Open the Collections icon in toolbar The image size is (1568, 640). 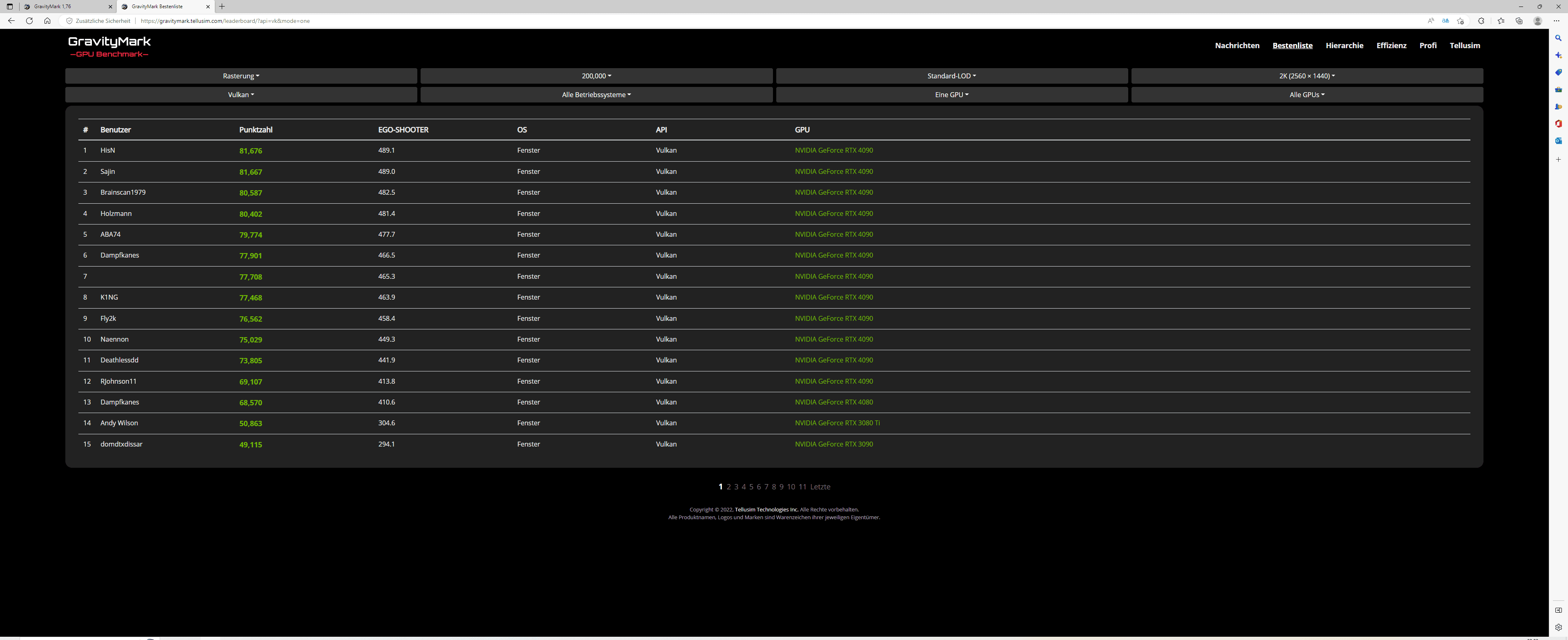[x=1519, y=21]
